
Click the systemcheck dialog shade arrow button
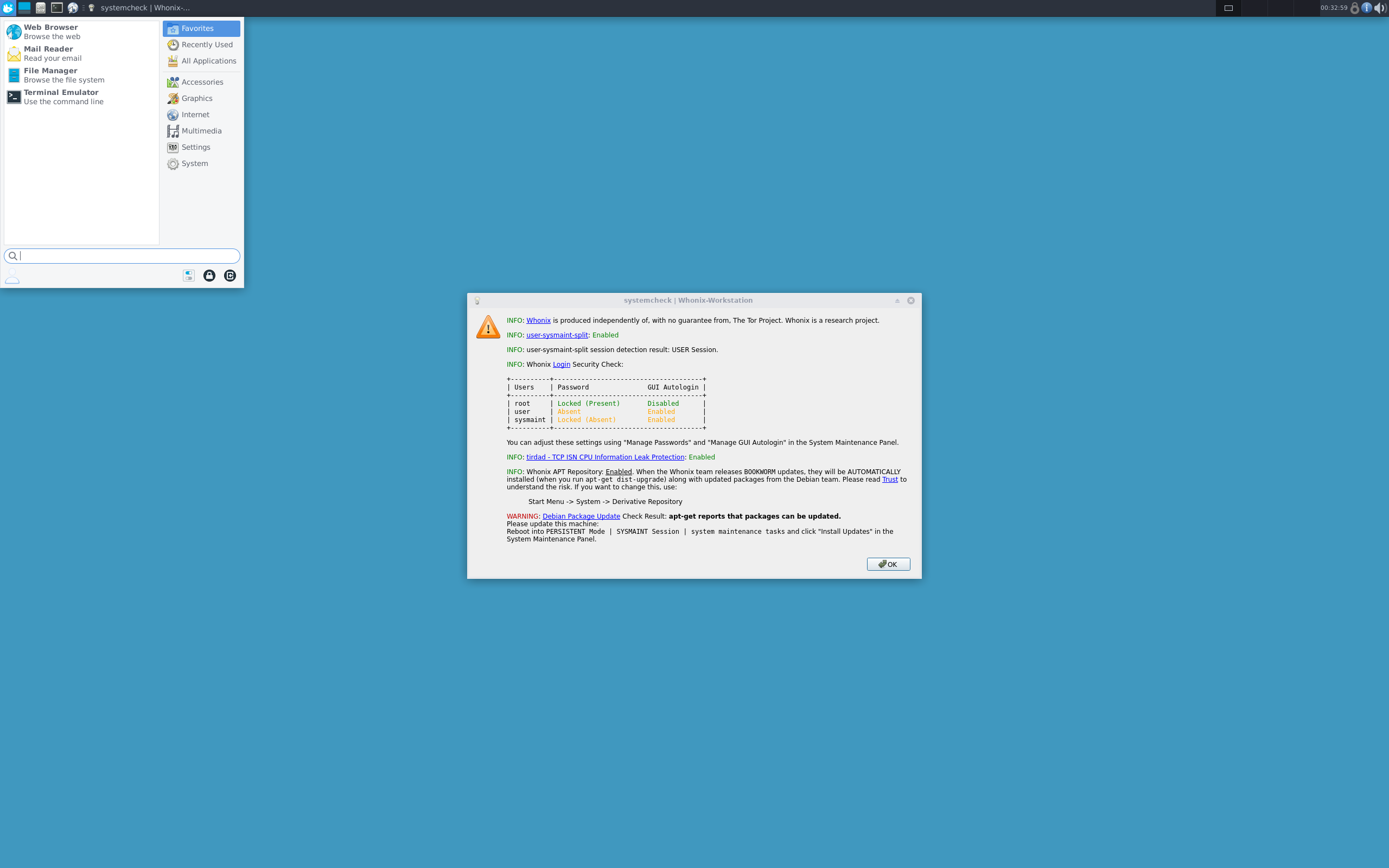pos(897,301)
